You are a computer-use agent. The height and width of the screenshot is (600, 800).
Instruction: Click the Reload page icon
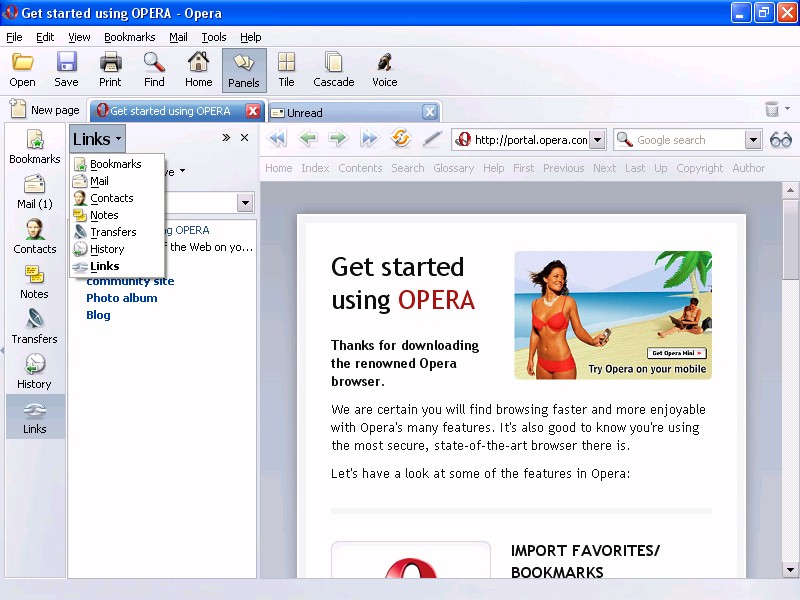coord(401,140)
